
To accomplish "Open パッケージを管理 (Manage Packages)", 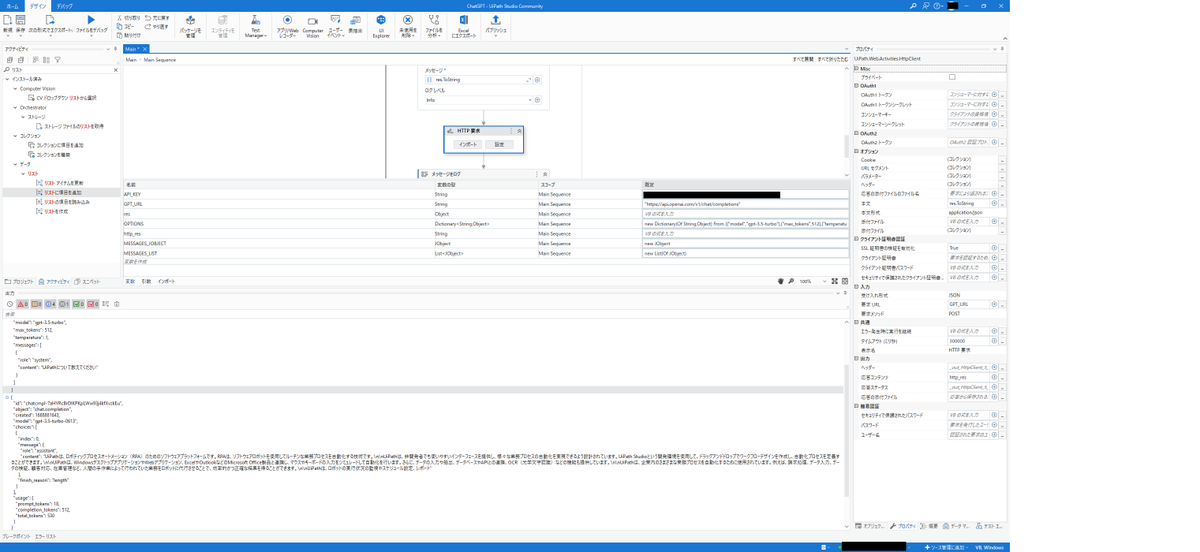I will point(190,25).
